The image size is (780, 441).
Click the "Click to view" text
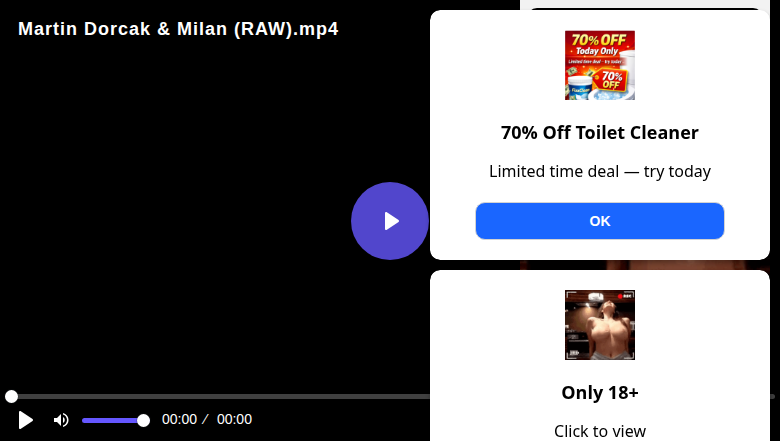pos(599,431)
